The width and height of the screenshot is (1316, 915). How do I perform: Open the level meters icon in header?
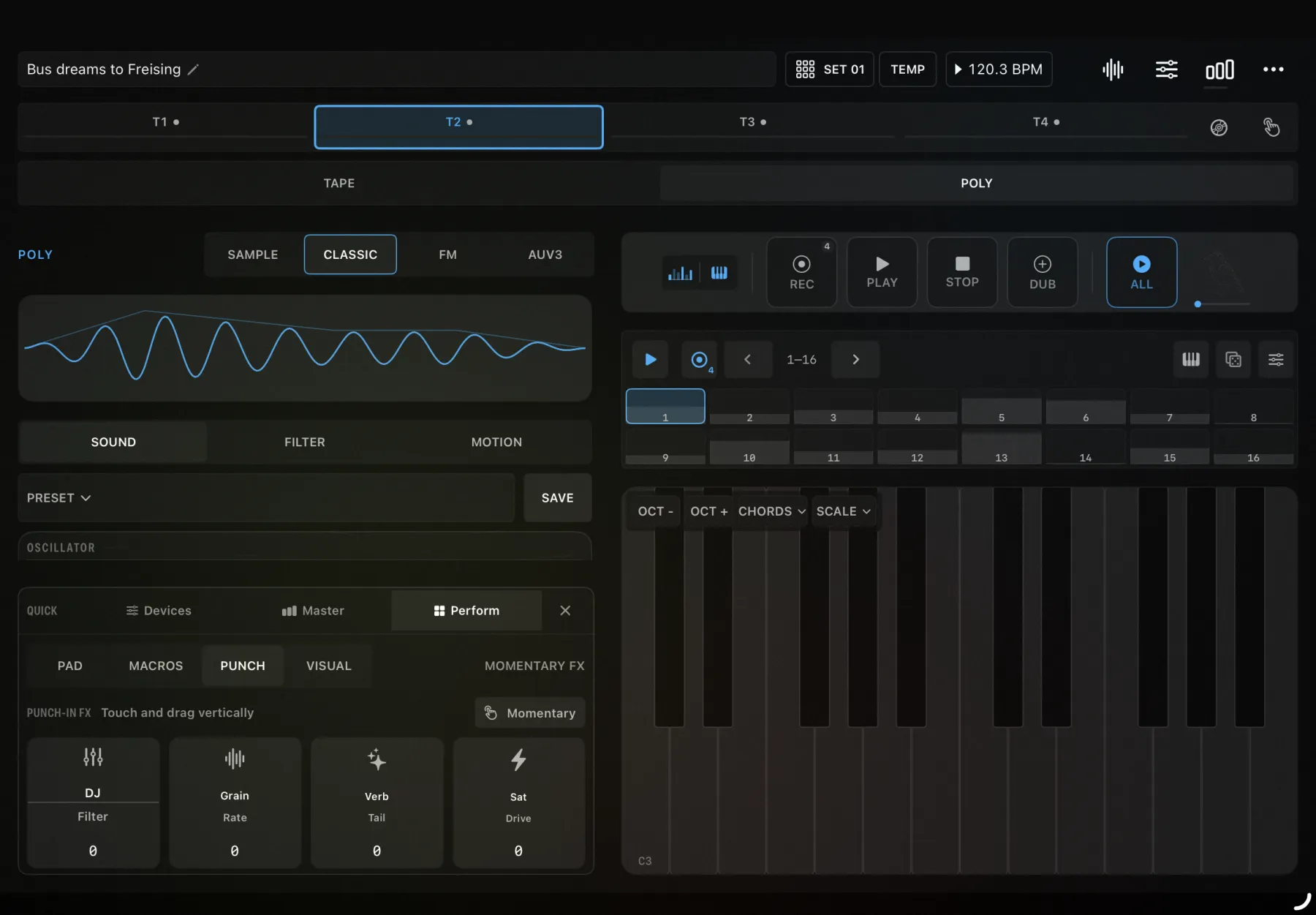[x=1219, y=69]
